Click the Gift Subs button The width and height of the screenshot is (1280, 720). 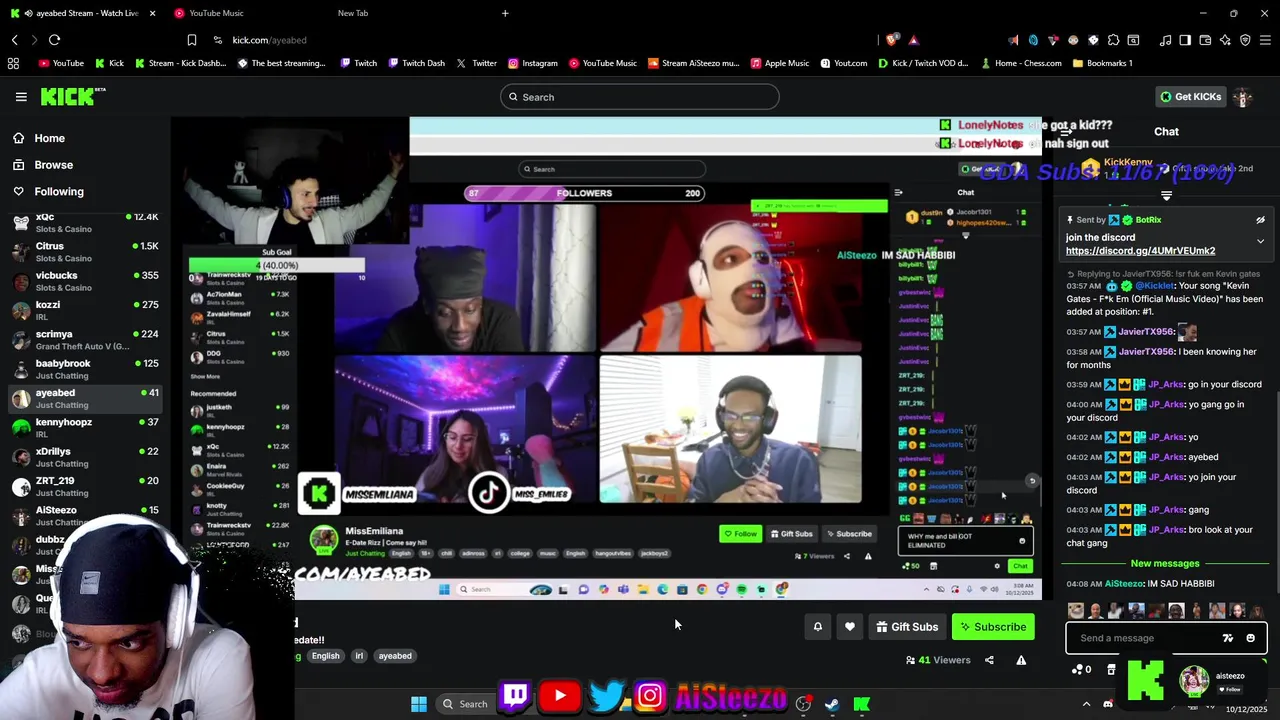[906, 627]
